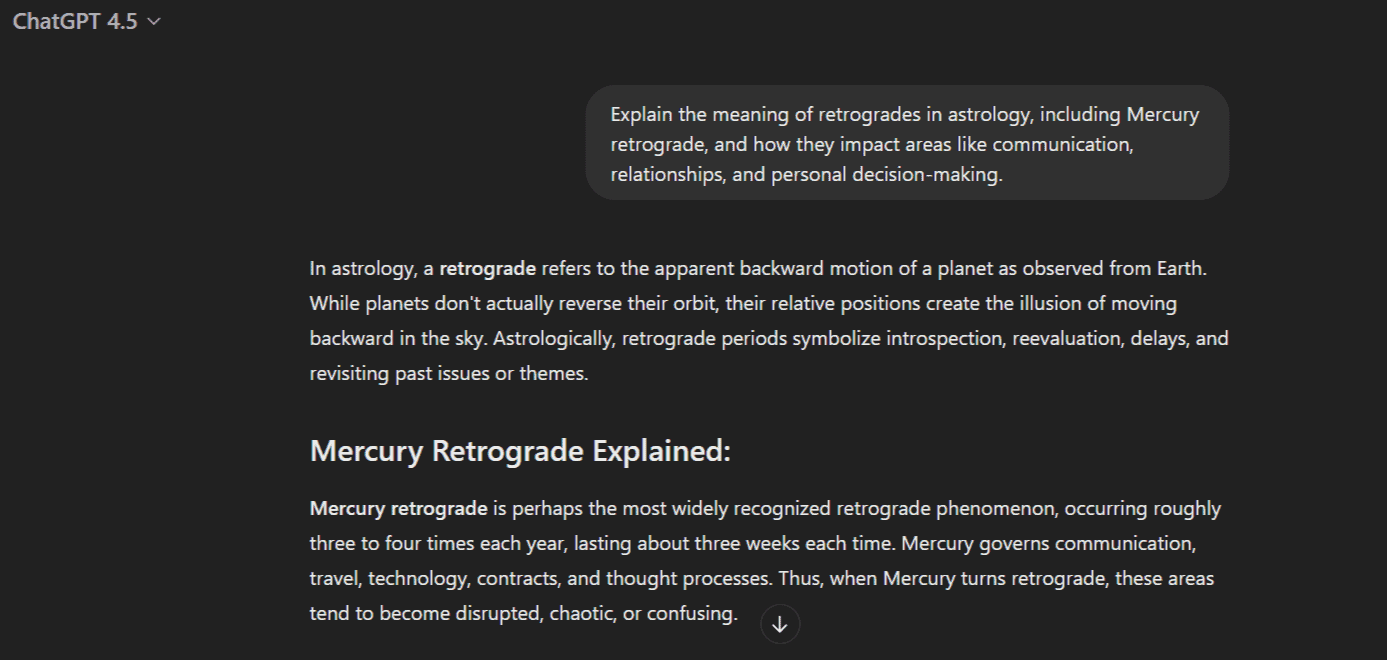Click the word "Astrologically" in first paragraph
Viewport: 1387px width, 660px height.
point(554,338)
